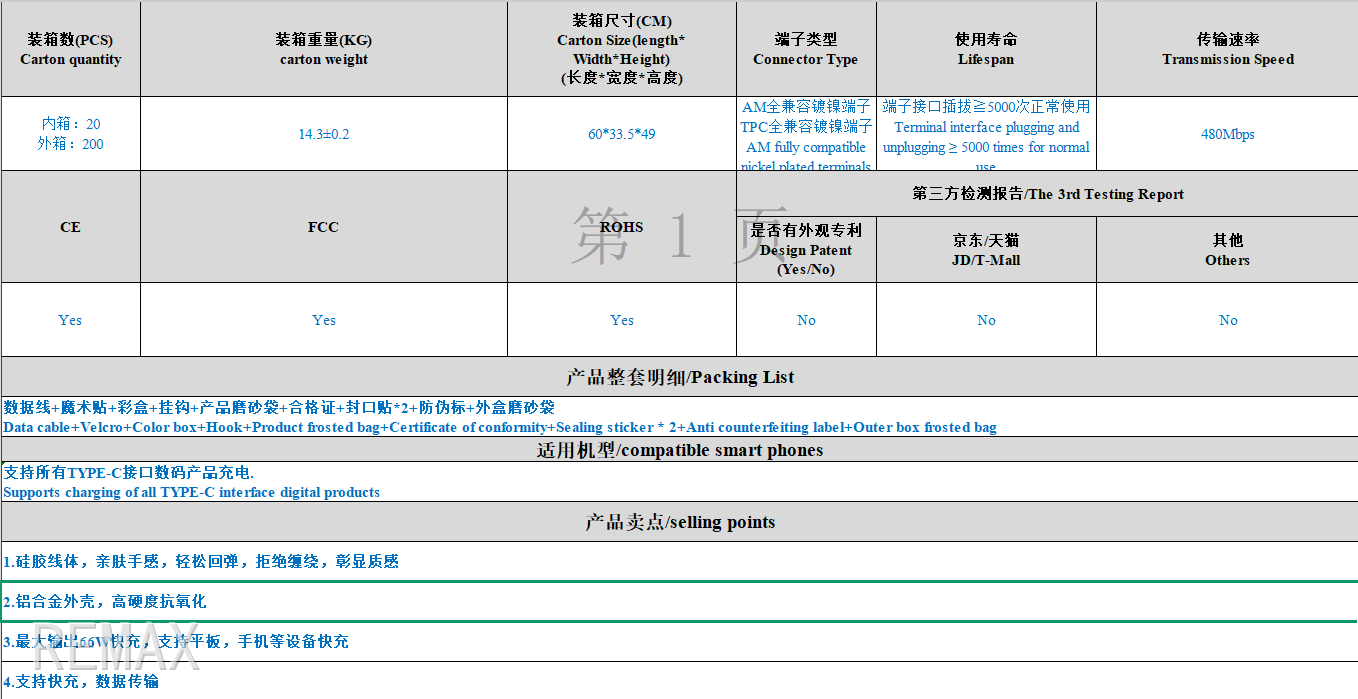Select the carton size cell 60*33.5*49

(621, 134)
